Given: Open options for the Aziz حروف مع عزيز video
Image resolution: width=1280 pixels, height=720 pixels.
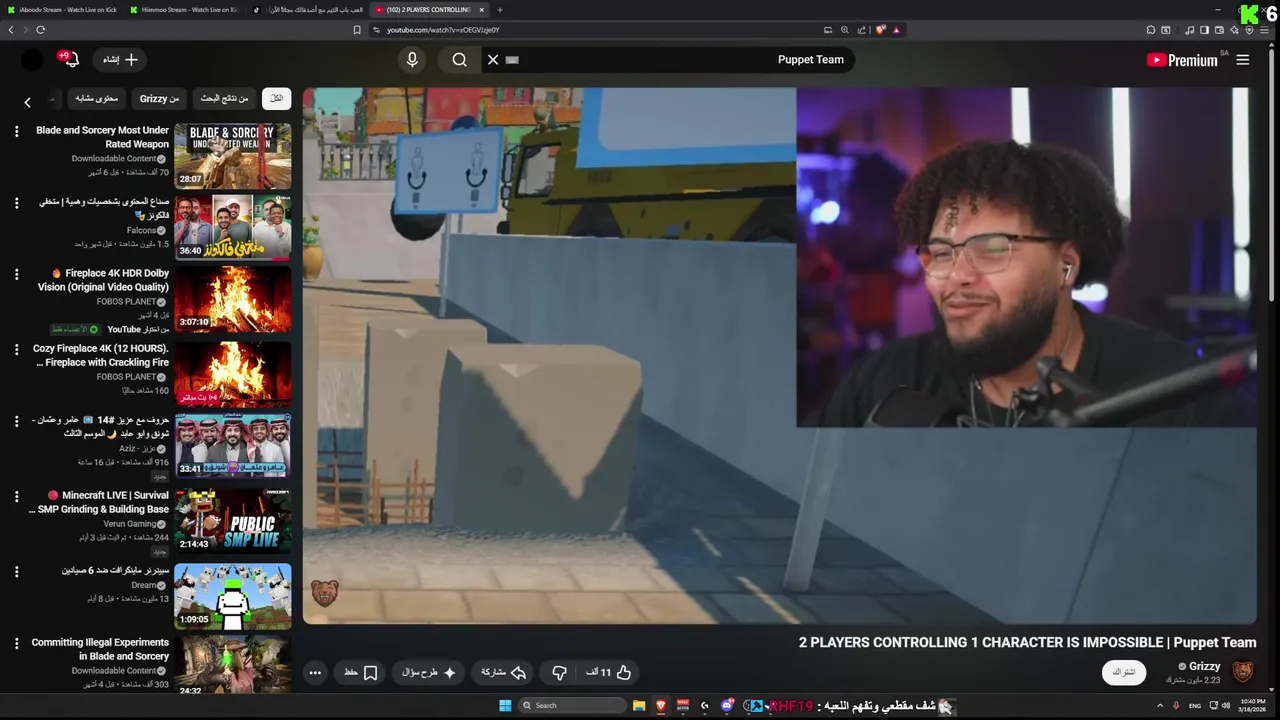Looking at the screenshot, I should tap(16, 421).
